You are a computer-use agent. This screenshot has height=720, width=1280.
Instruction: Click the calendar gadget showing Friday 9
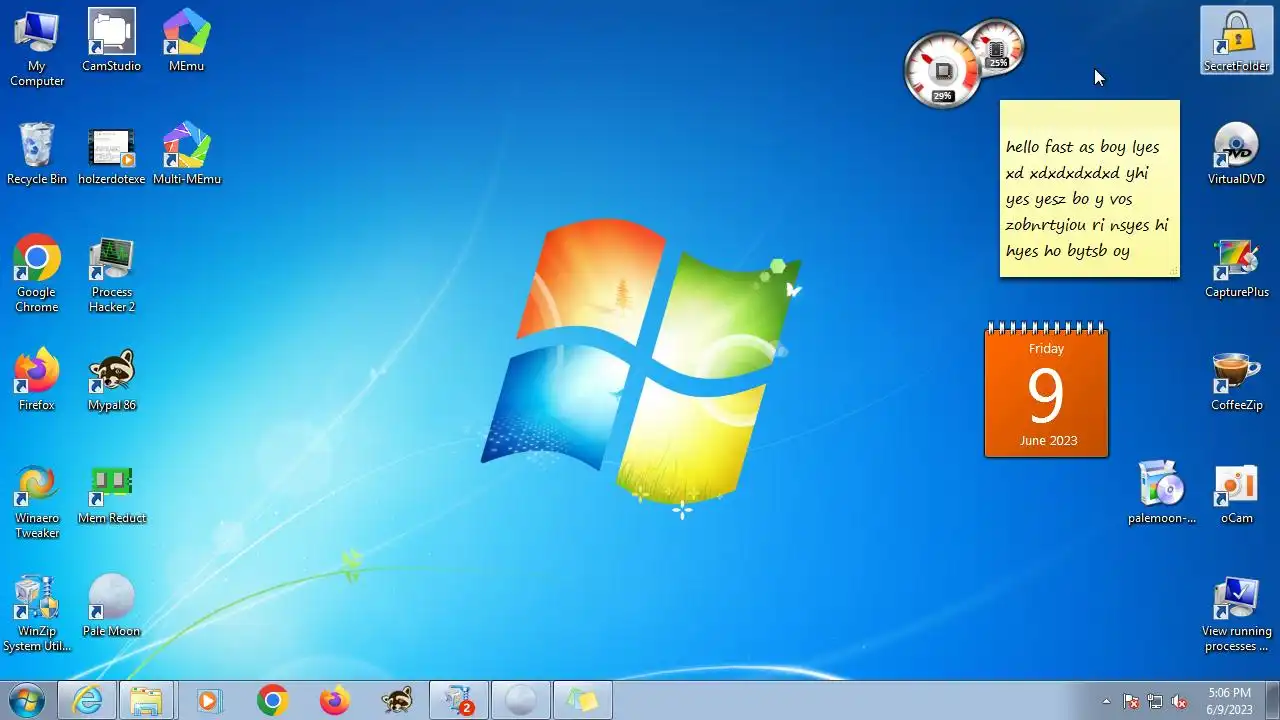1046,390
